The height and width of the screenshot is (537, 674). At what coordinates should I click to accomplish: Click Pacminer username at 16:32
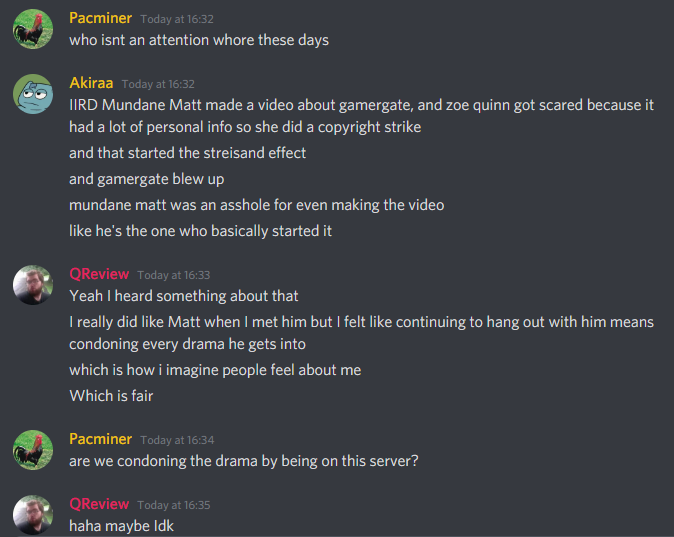[x=101, y=18]
